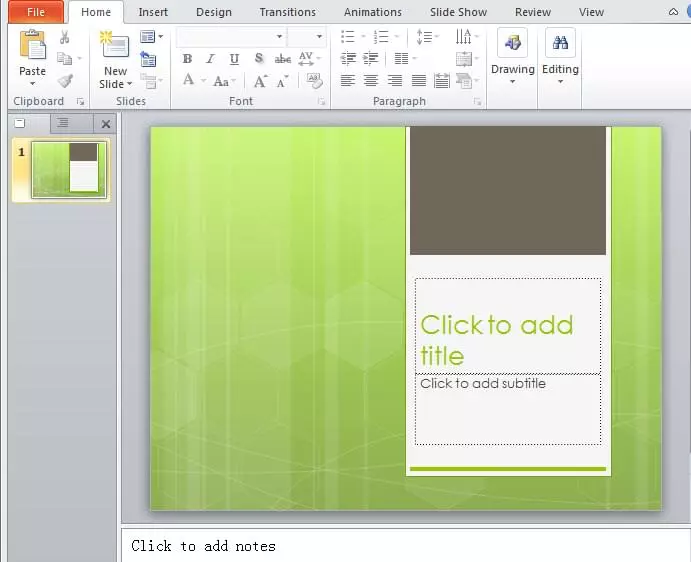
Task: Toggle Underline formatting
Action: tap(234, 59)
